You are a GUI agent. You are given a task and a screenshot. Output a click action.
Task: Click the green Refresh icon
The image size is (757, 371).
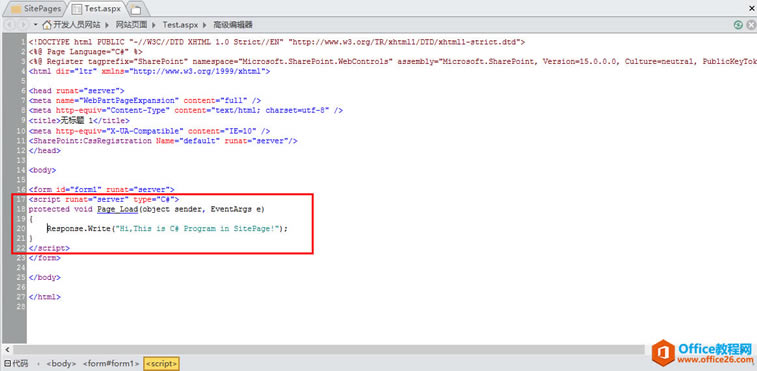(x=738, y=25)
